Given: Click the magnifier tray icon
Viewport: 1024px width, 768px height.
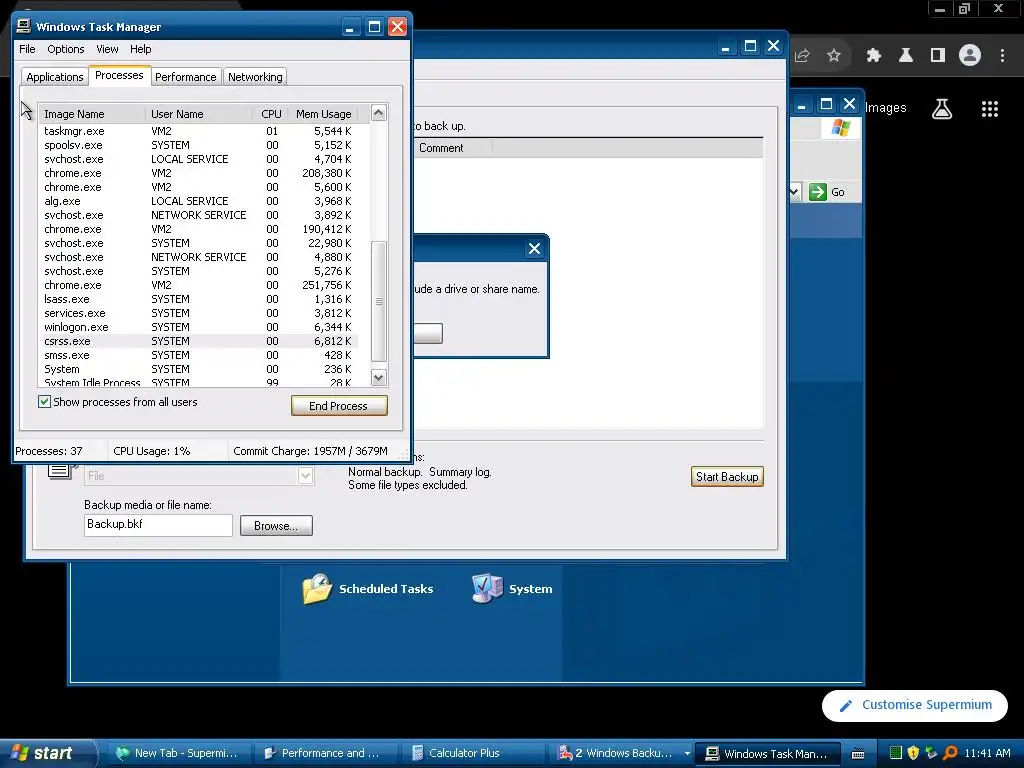Looking at the screenshot, I should point(950,753).
